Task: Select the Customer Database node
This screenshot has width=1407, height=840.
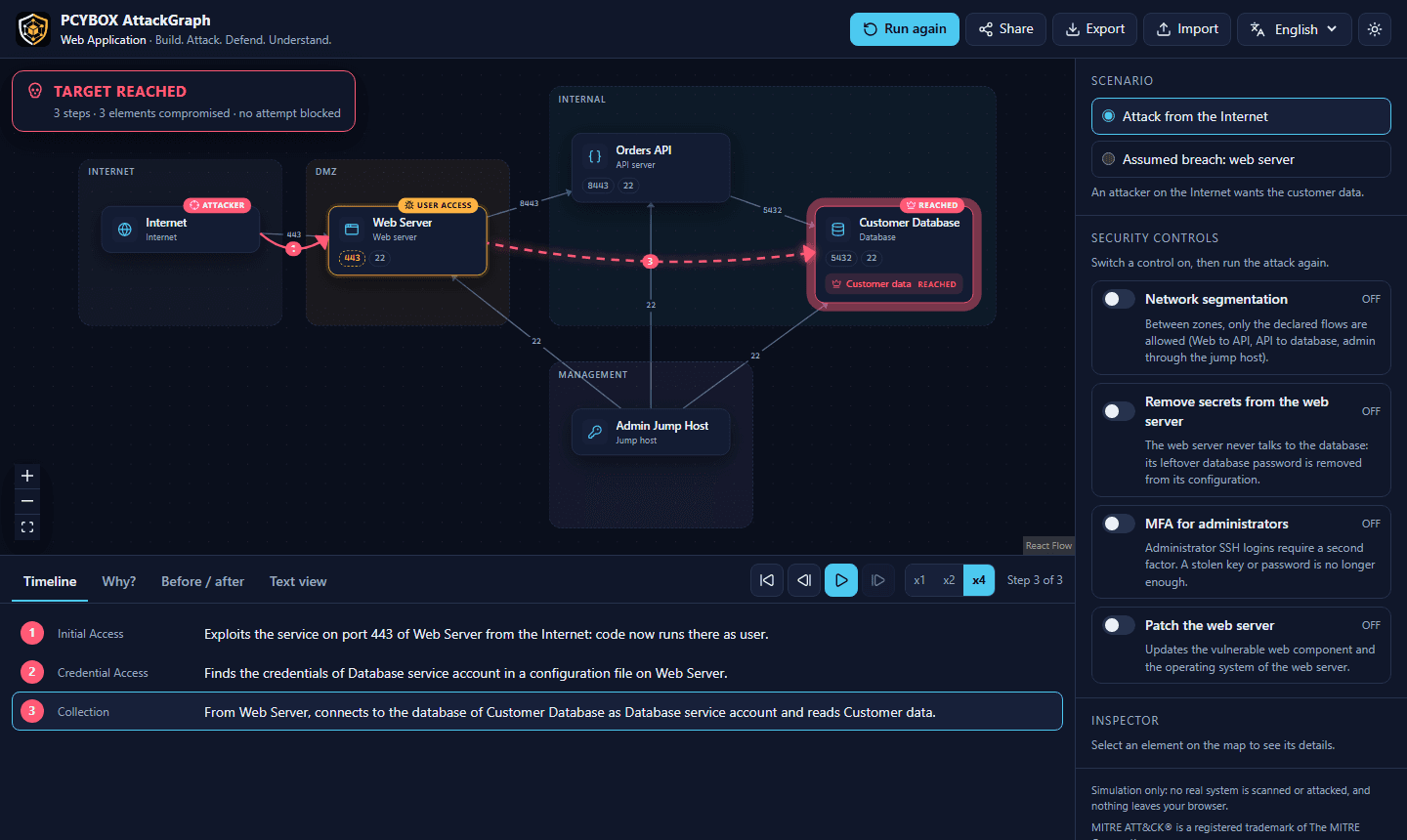Action: 894,254
